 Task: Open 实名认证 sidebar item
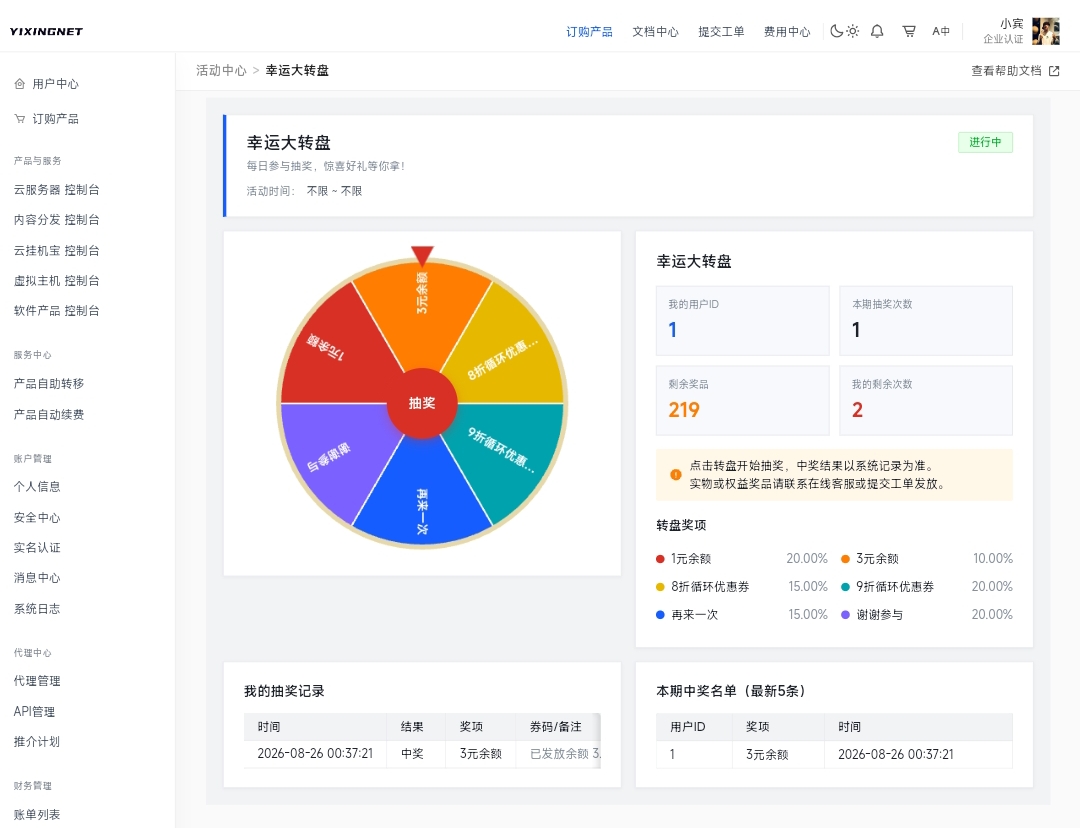tap(37, 548)
